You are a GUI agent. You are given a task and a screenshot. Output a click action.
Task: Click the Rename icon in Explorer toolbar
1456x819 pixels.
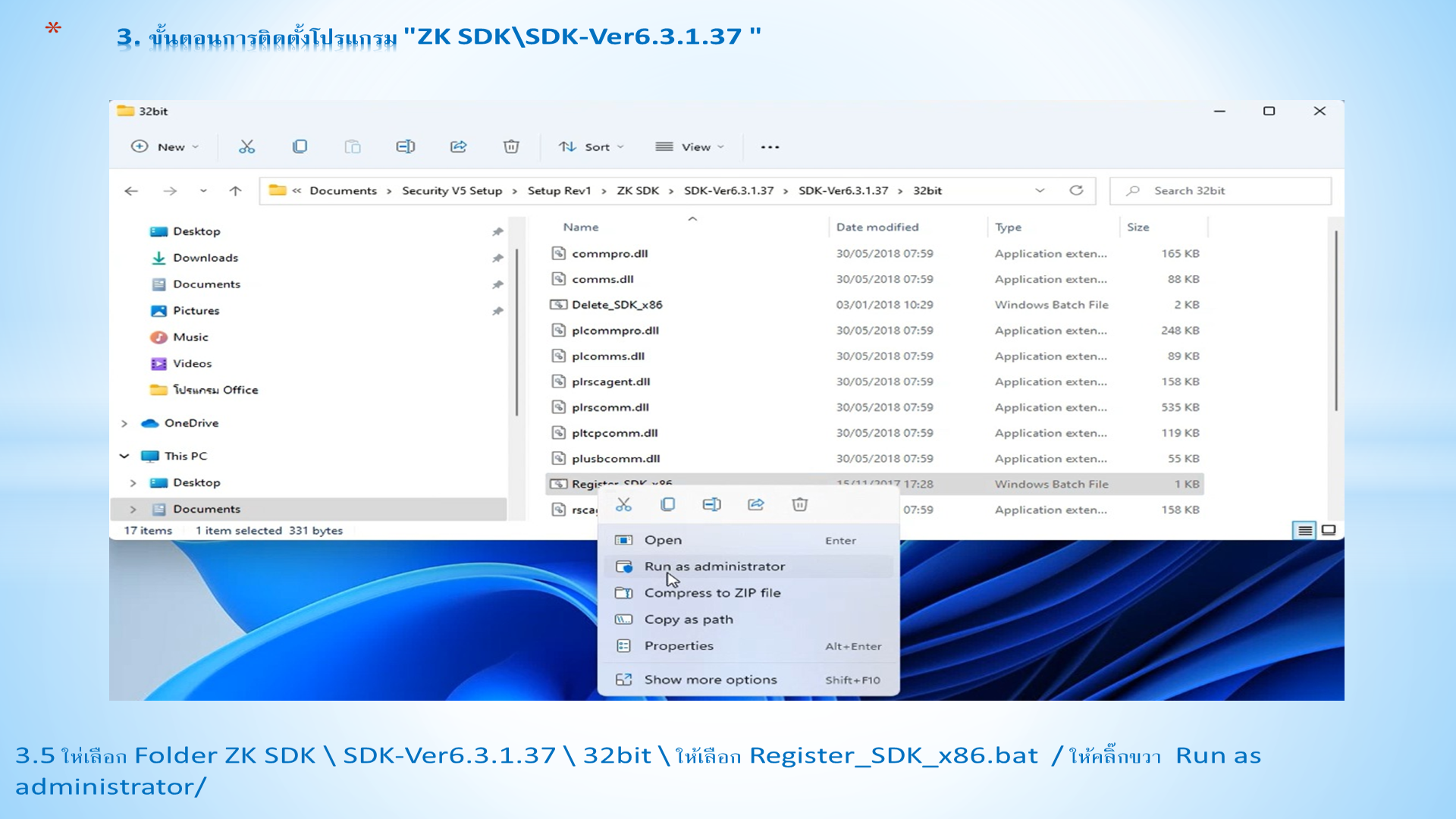(406, 147)
